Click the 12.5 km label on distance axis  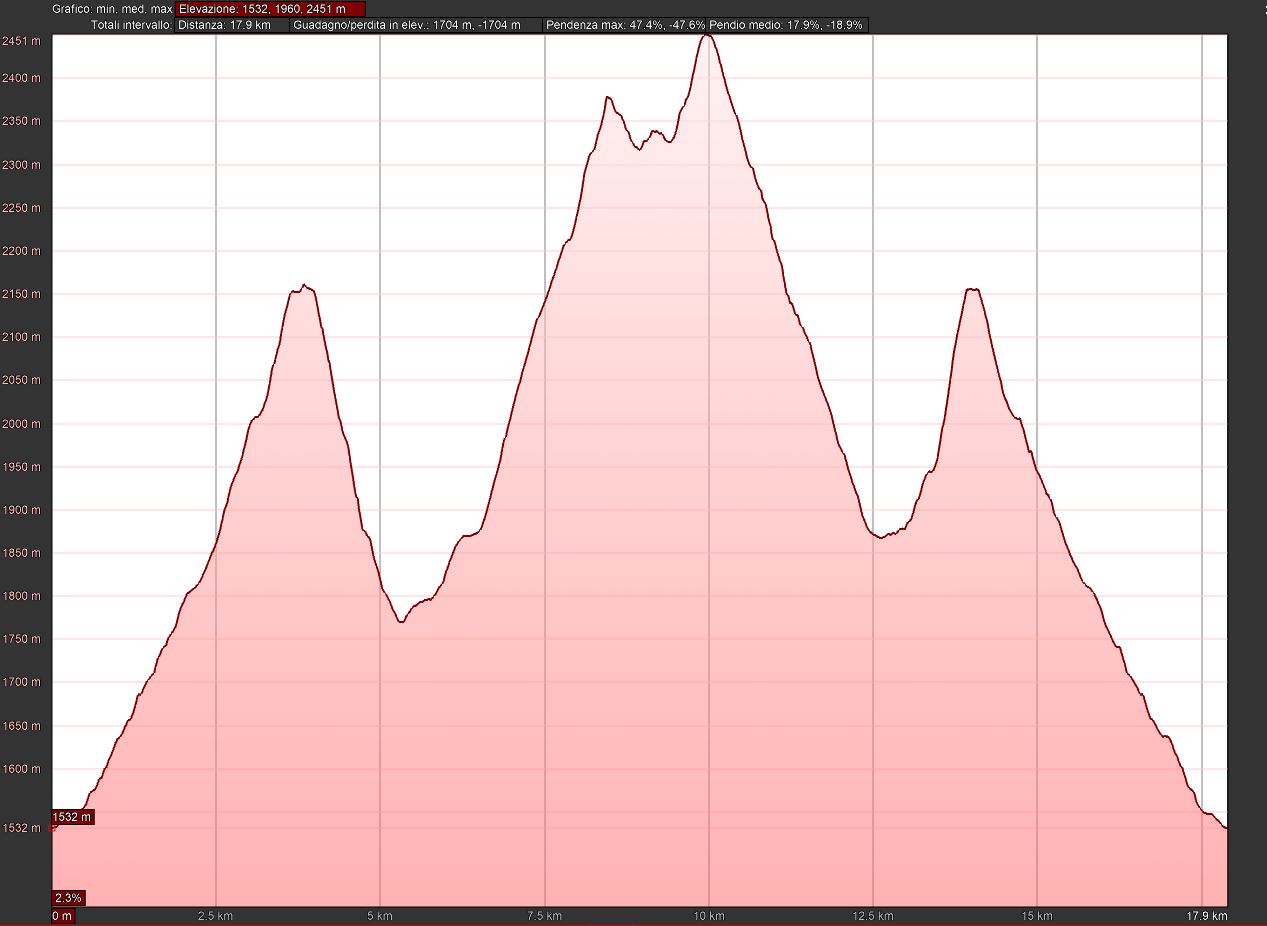(872, 916)
